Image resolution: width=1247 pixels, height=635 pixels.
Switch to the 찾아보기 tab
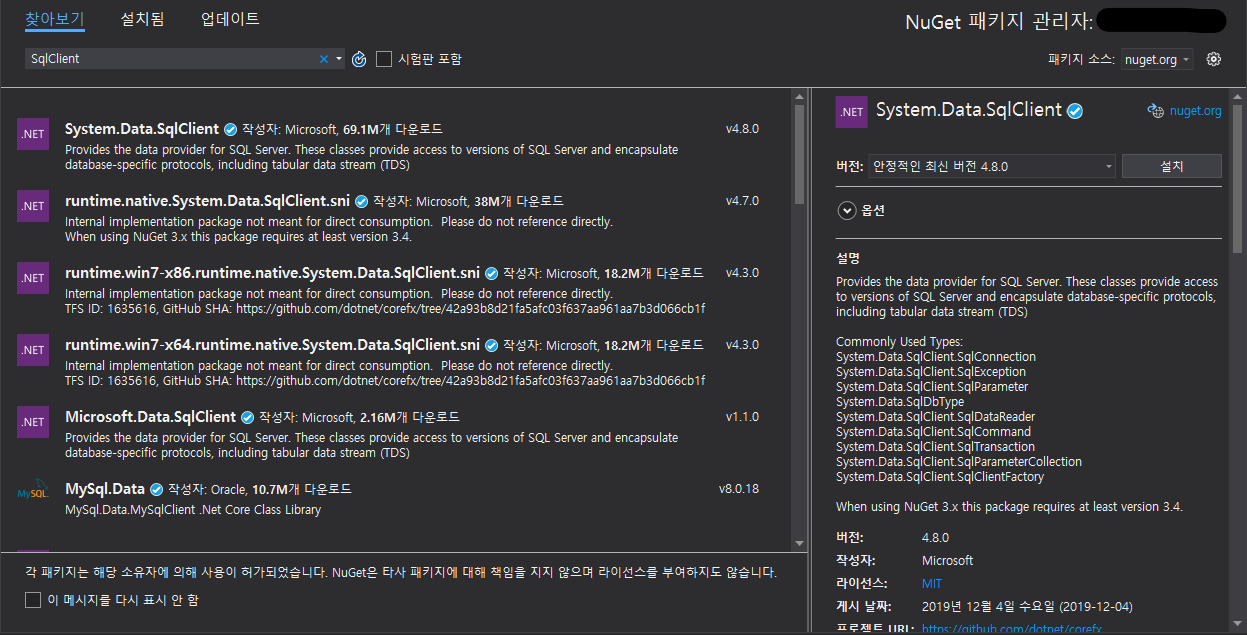click(x=55, y=19)
